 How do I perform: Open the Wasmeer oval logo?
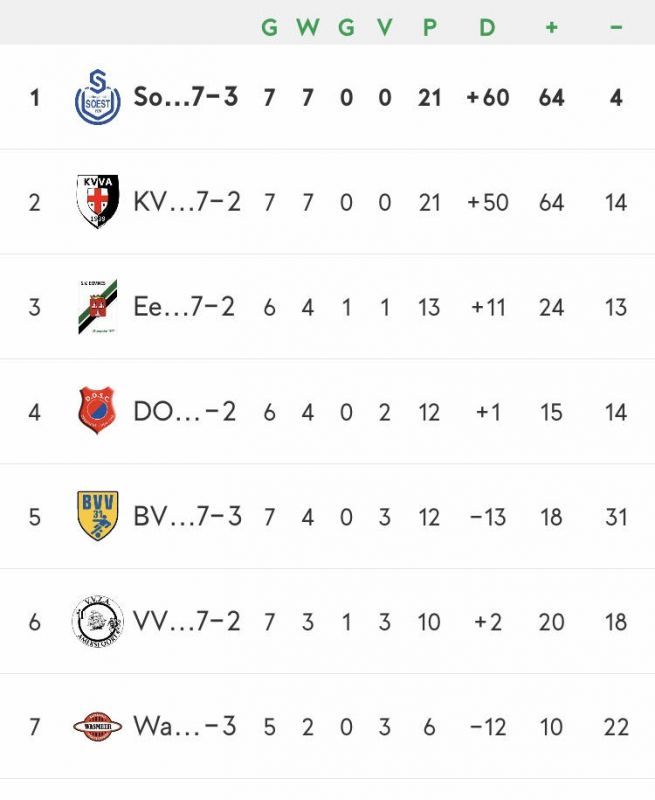97,726
